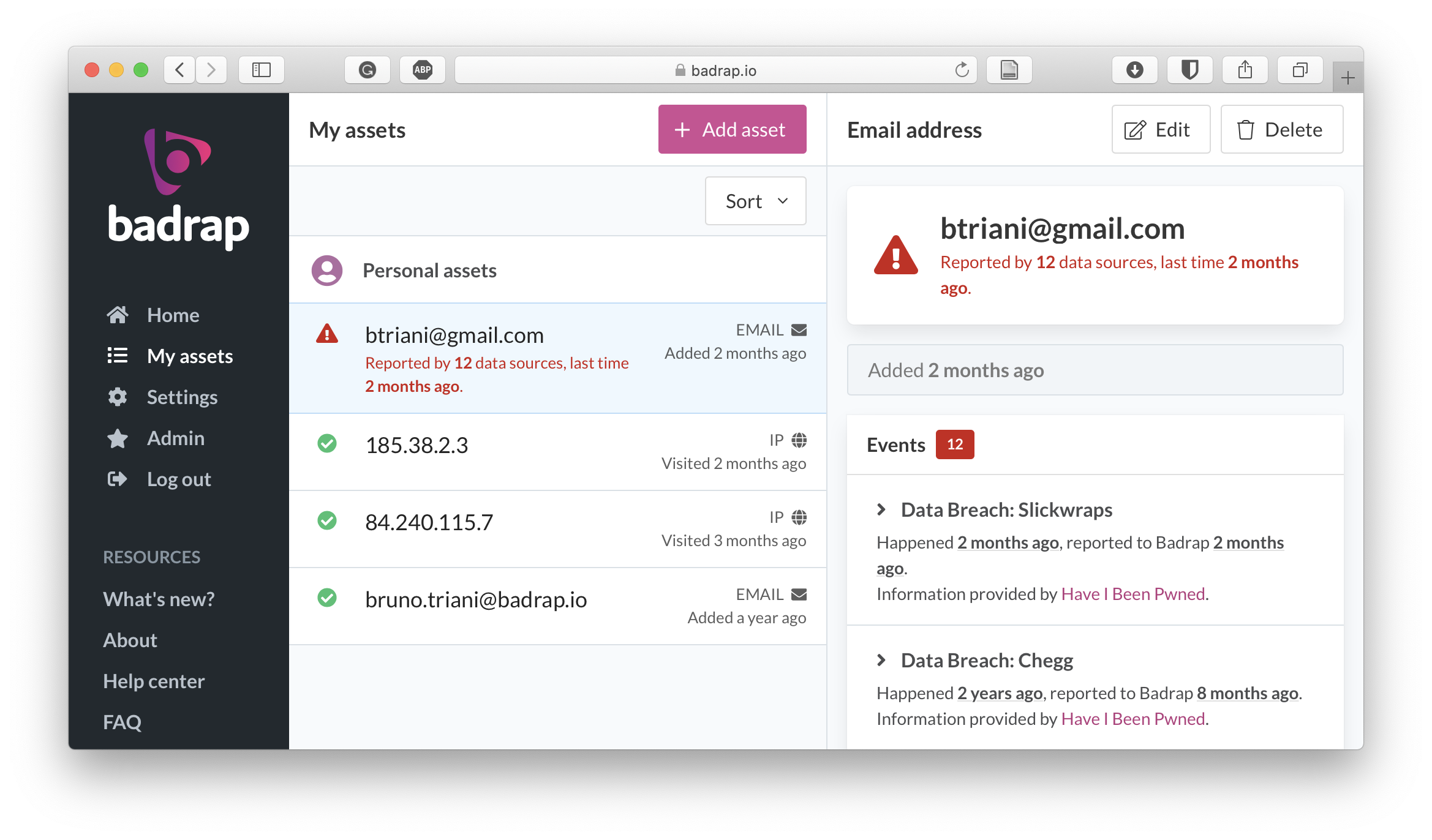Open the Reader view page icon
Image resolution: width=1432 pixels, height=840 pixels.
pos(1009,70)
